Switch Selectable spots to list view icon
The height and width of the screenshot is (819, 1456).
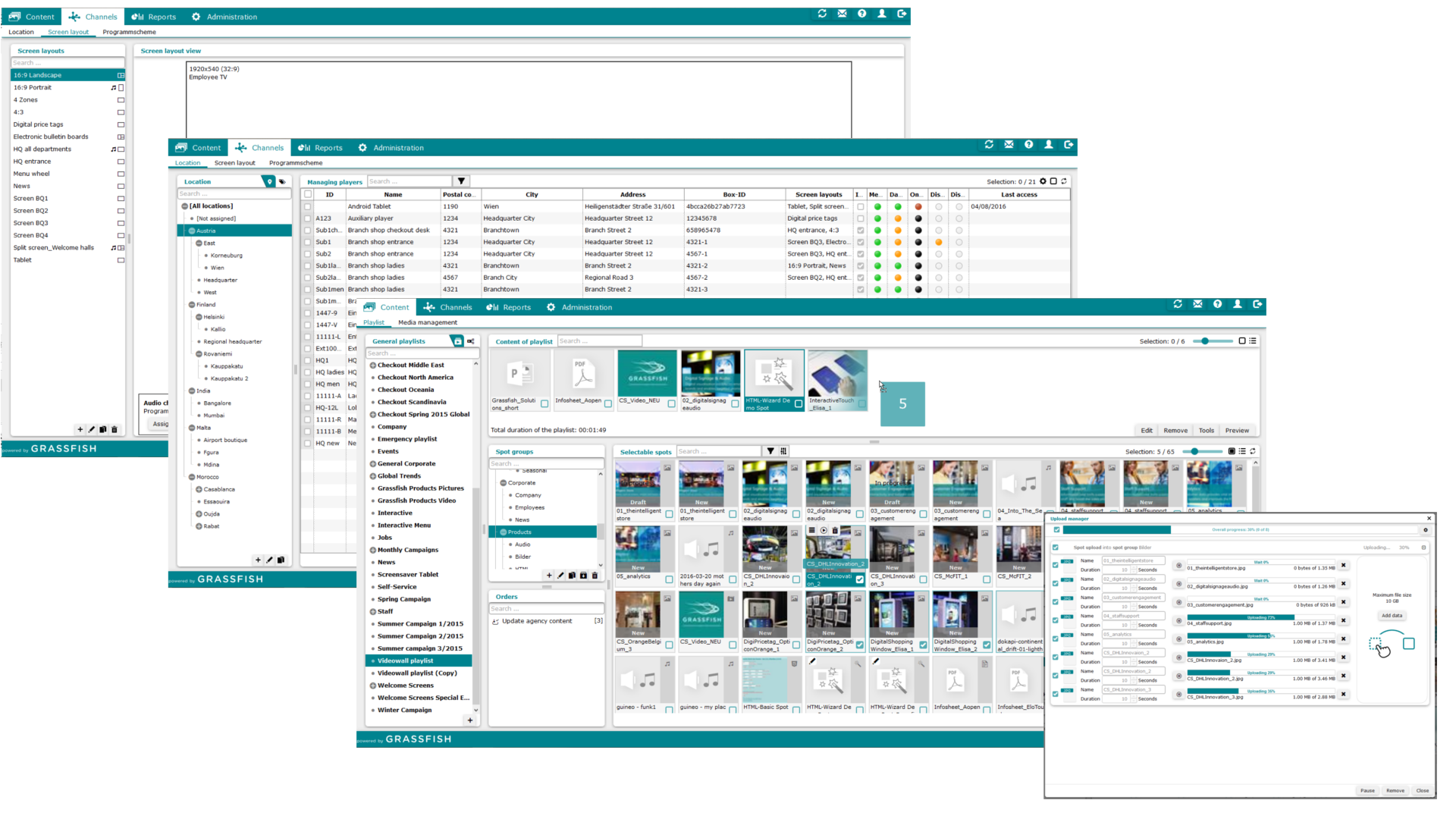click(1242, 451)
